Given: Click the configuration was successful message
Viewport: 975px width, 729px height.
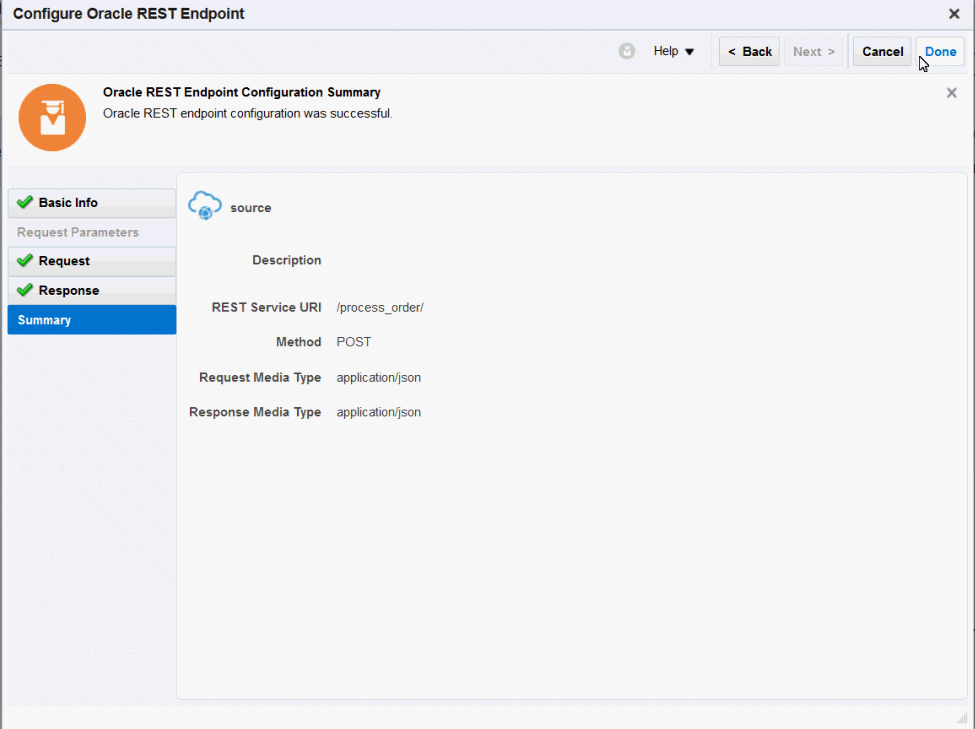Looking at the screenshot, I should pyautogui.click(x=247, y=113).
